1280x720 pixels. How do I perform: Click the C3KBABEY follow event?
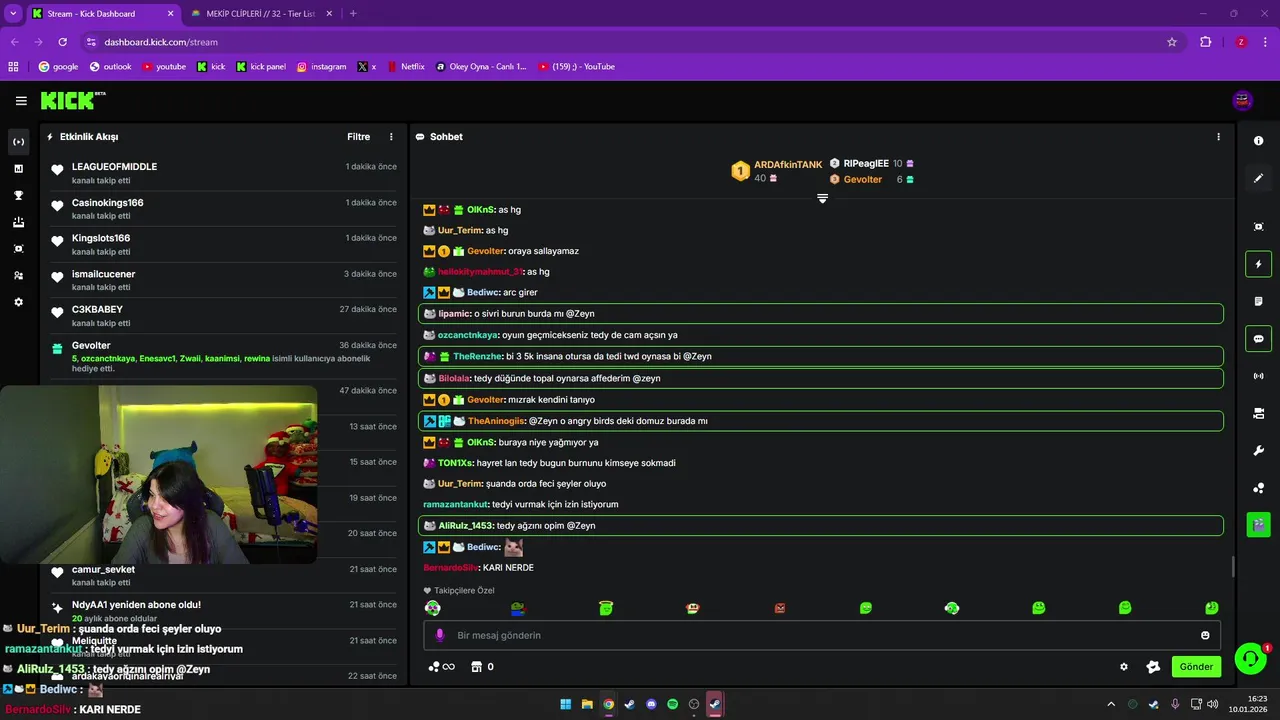pyautogui.click(x=223, y=315)
